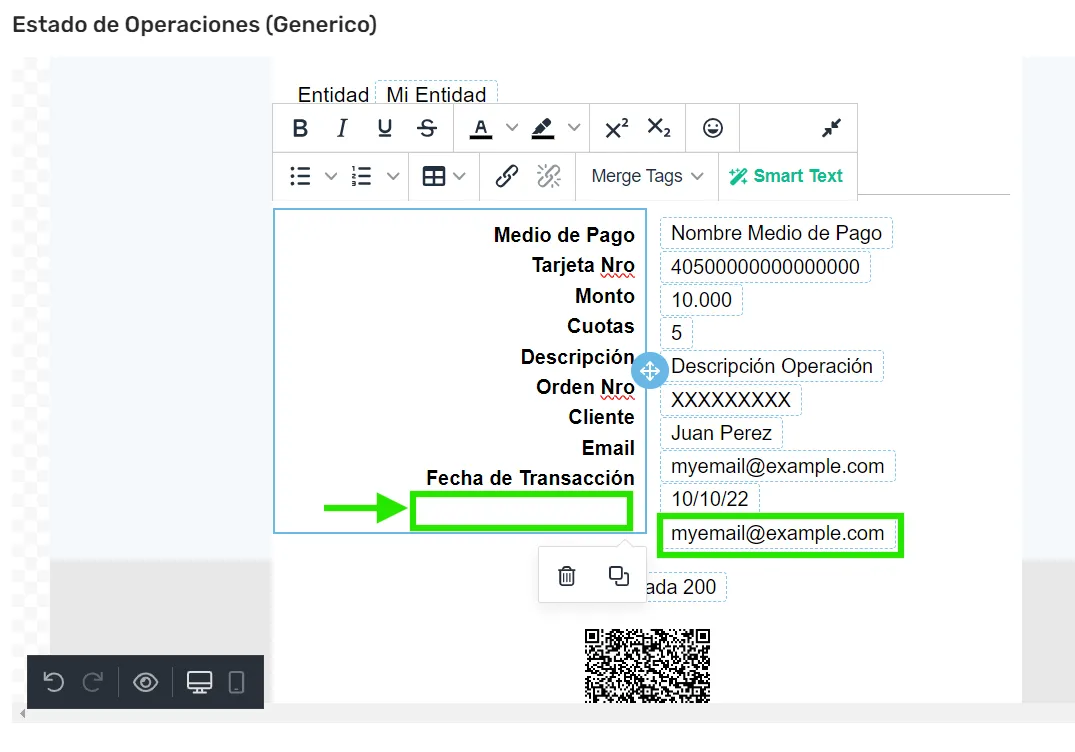Switch to desktop view
The width and height of the screenshot is (1075, 752).
coord(200,682)
